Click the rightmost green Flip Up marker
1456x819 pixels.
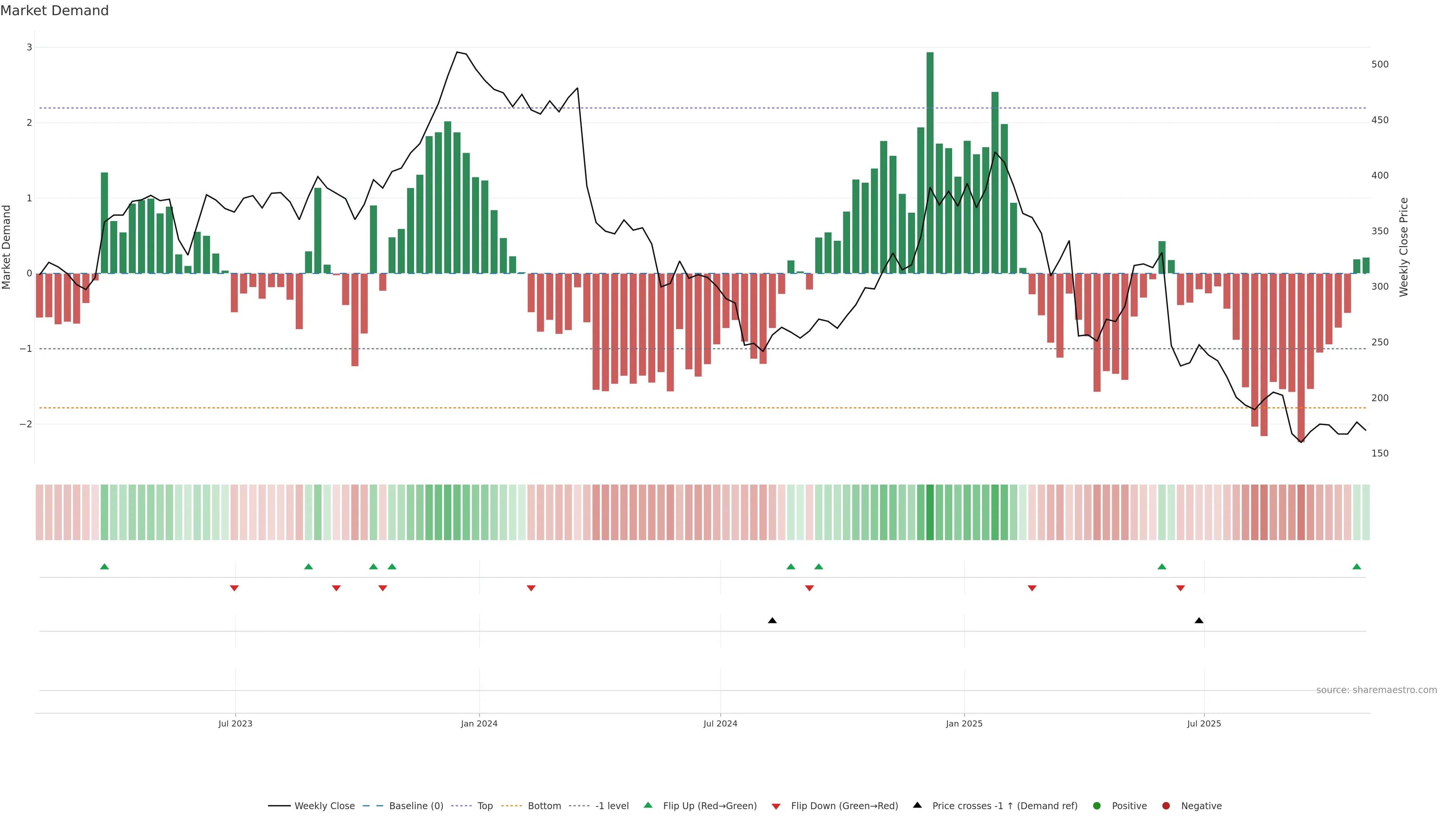coord(1357,567)
